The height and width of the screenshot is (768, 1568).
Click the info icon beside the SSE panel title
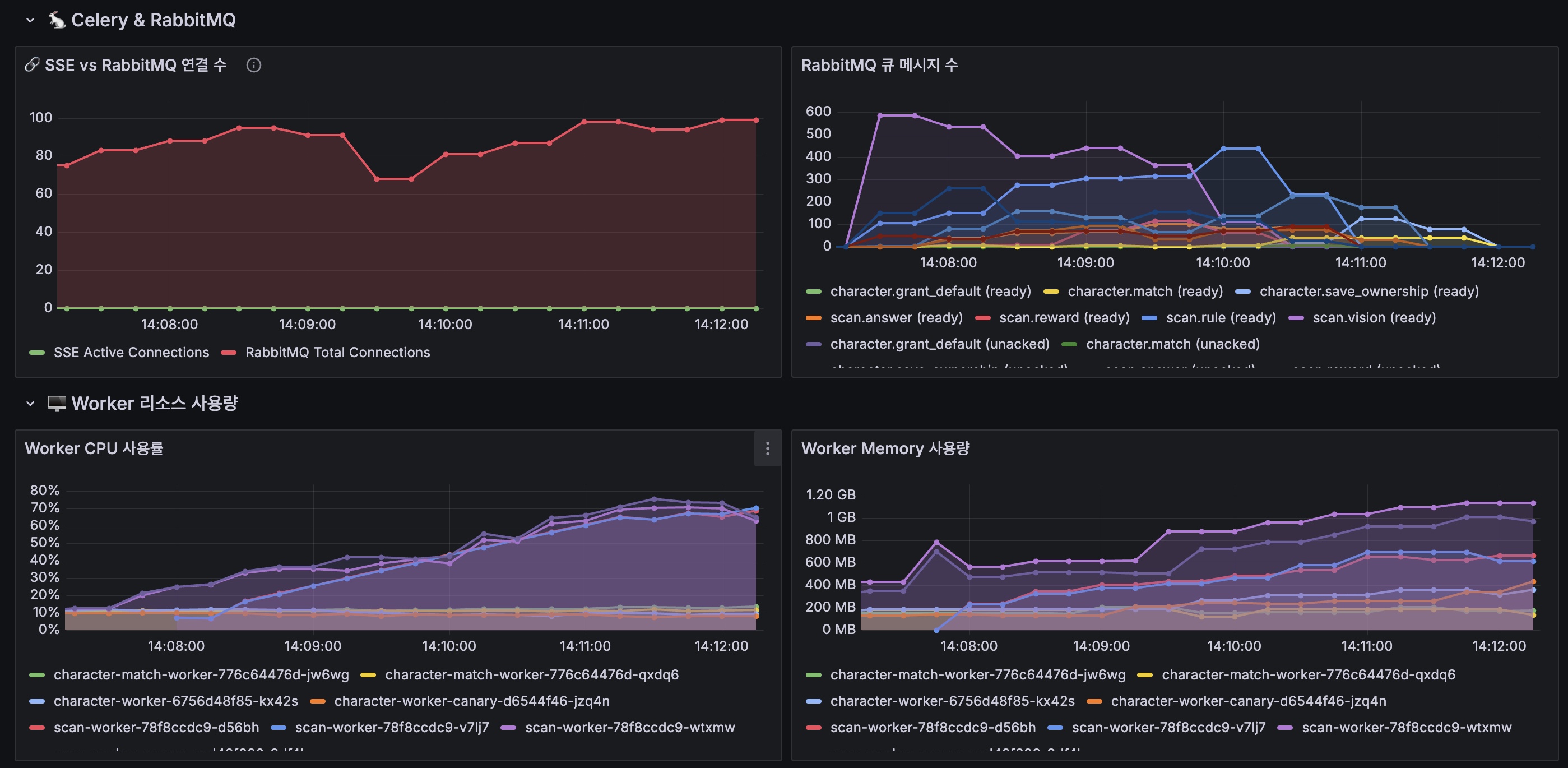253,65
